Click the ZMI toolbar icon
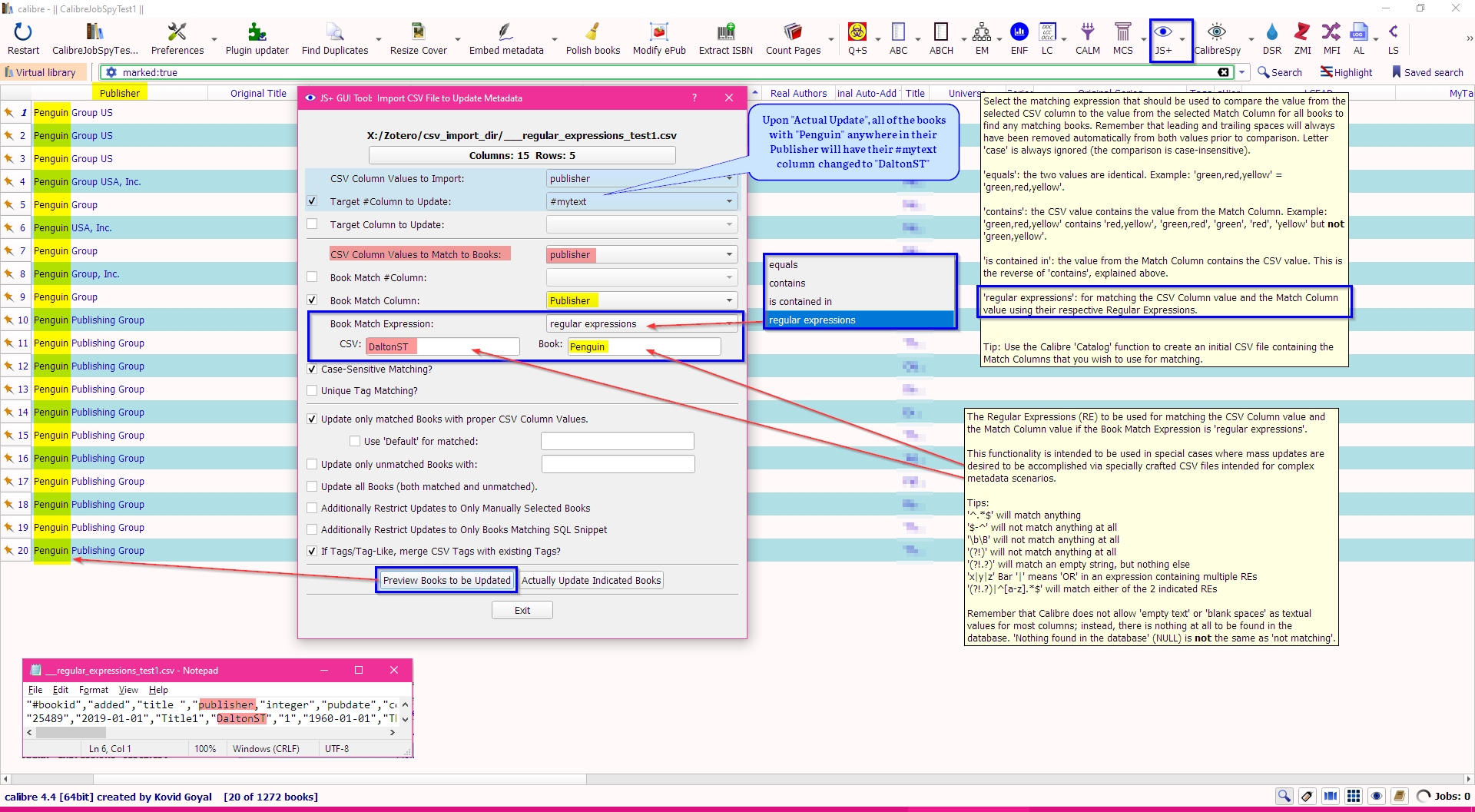Image resolution: width=1475 pixels, height=812 pixels. click(x=1303, y=39)
